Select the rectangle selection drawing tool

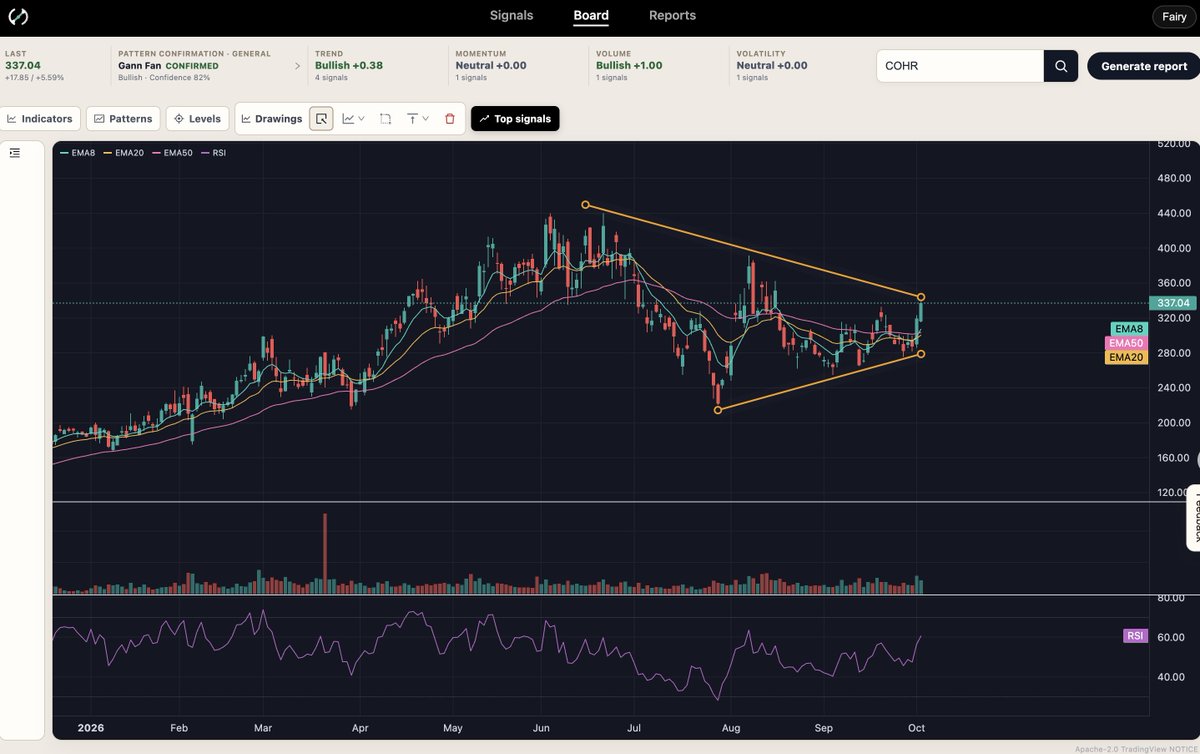[386, 118]
